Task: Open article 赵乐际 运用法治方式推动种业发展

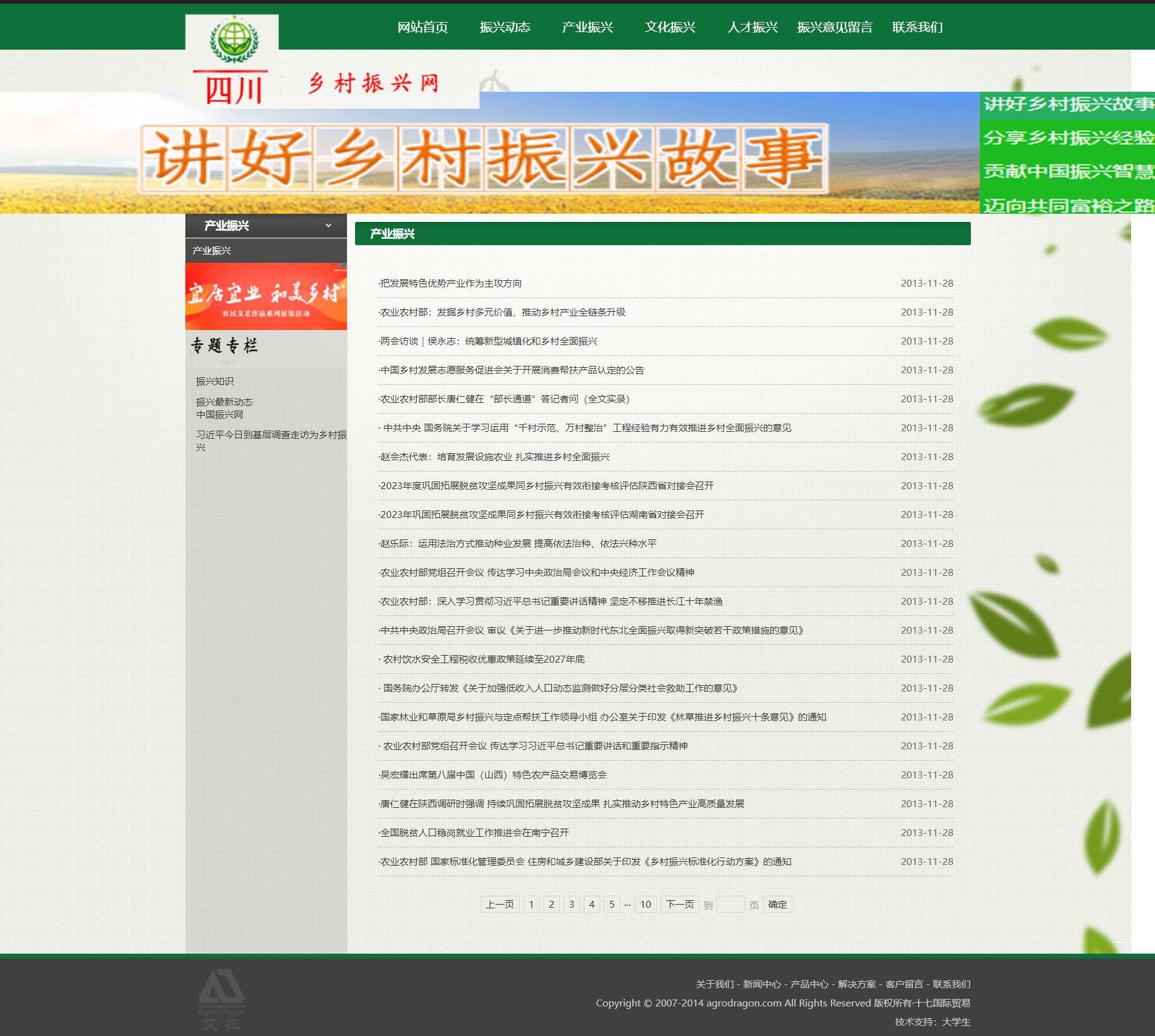Action: [518, 544]
